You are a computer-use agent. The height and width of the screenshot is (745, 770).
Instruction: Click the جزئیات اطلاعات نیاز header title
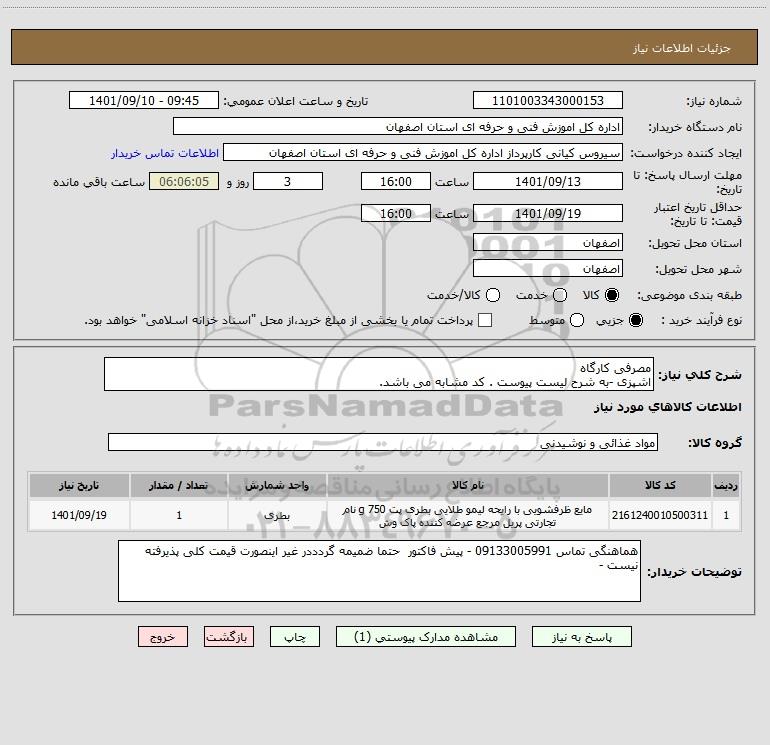(x=682, y=48)
